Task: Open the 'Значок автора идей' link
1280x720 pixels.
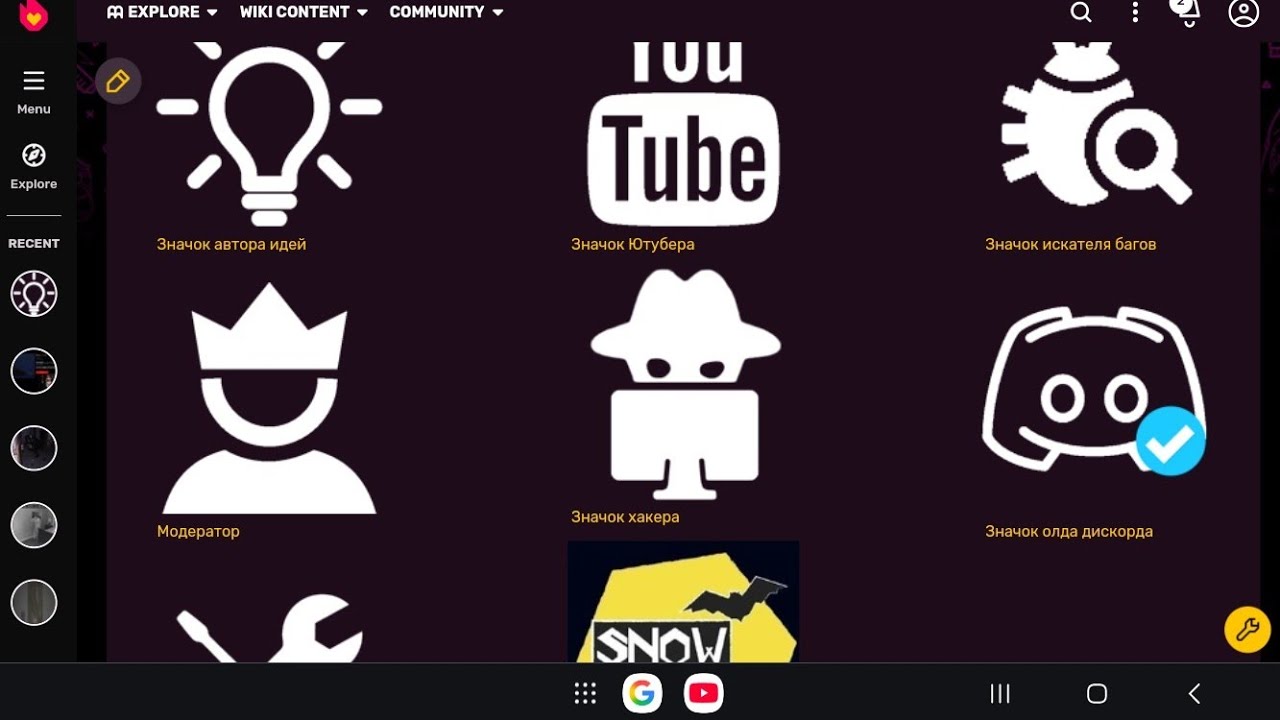Action: (x=231, y=244)
